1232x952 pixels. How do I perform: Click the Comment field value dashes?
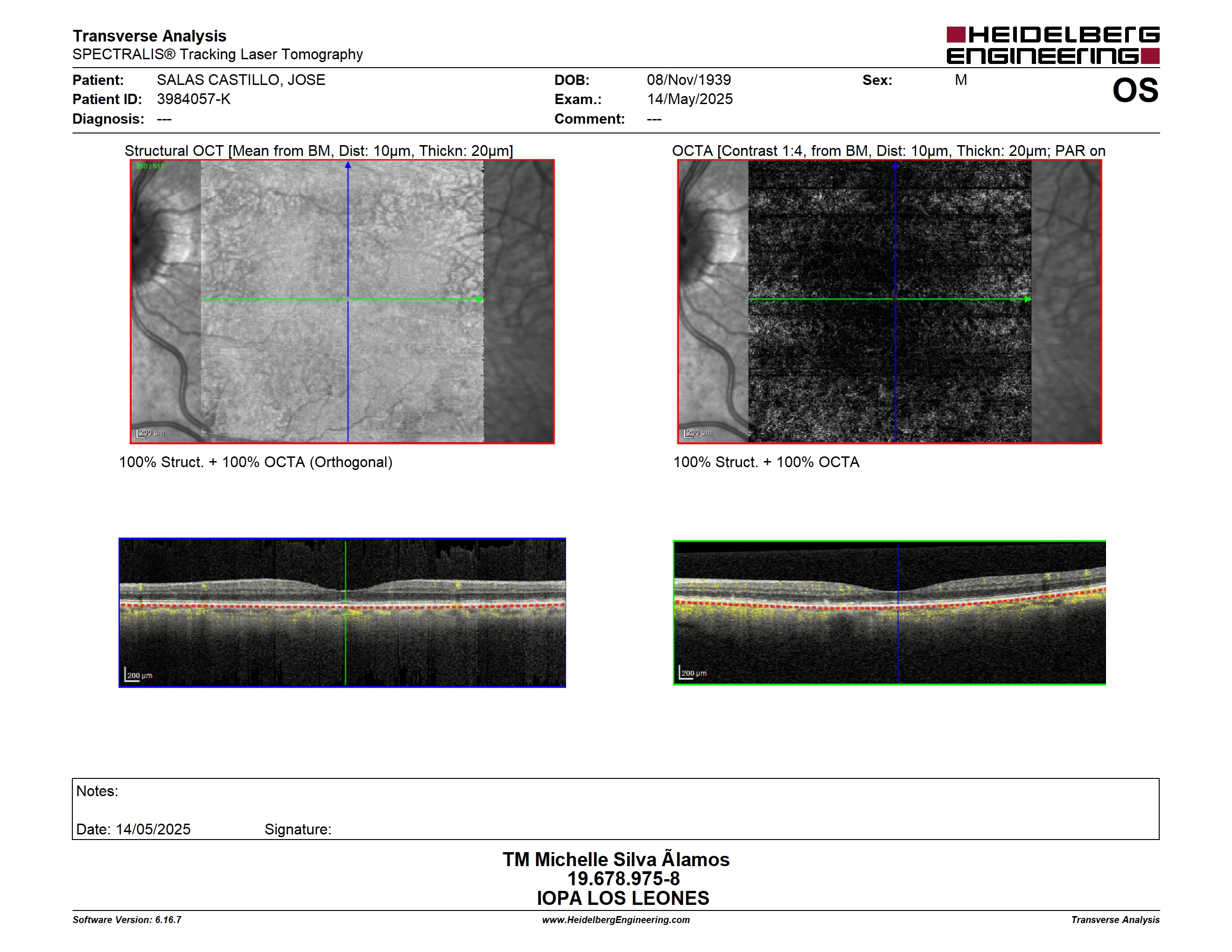pos(654,119)
